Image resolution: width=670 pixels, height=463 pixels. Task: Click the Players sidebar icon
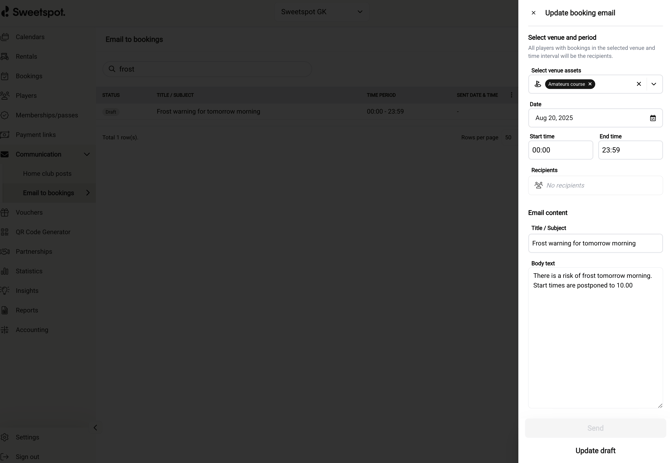5,96
